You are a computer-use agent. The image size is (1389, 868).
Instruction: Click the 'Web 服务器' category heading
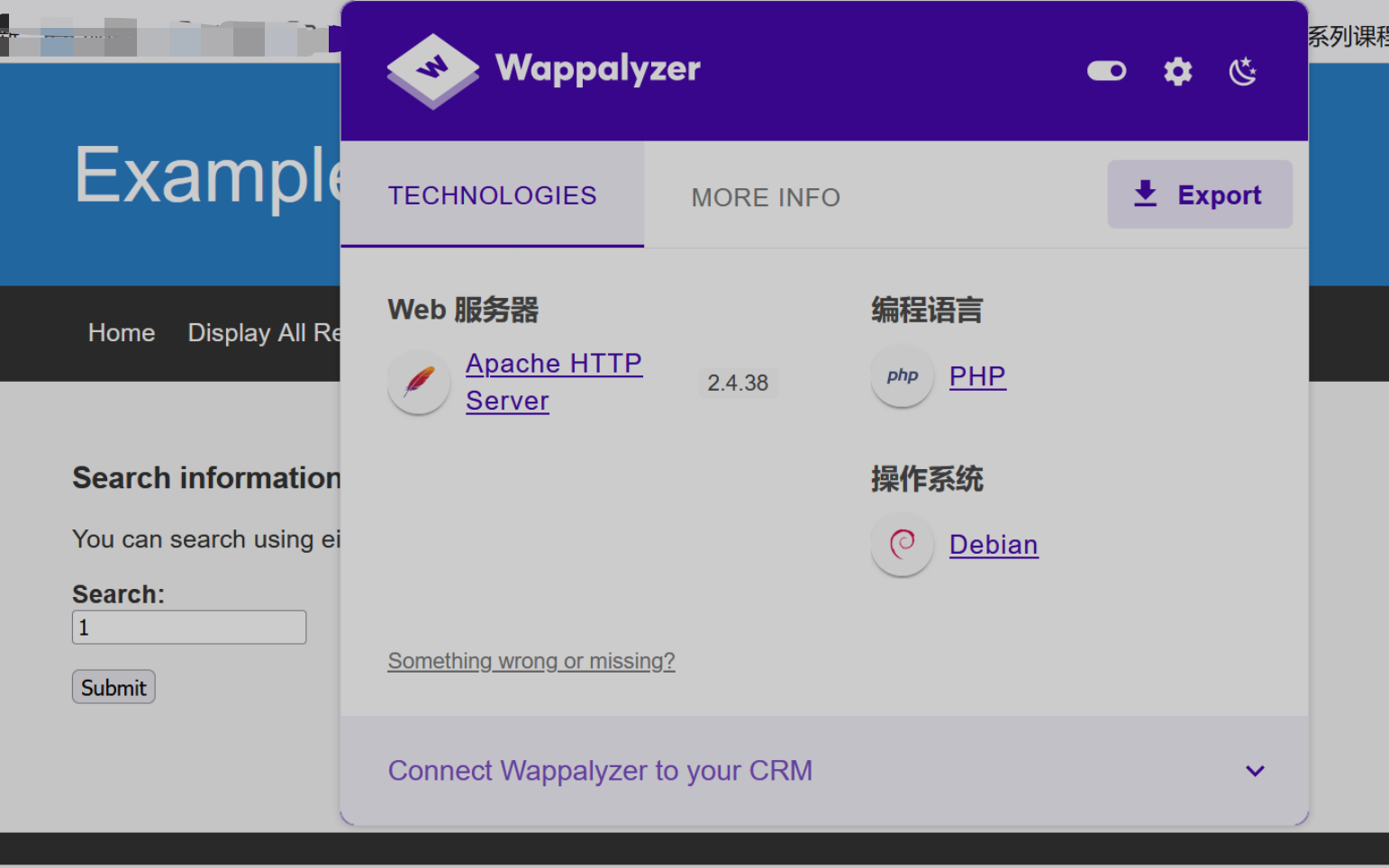click(463, 310)
